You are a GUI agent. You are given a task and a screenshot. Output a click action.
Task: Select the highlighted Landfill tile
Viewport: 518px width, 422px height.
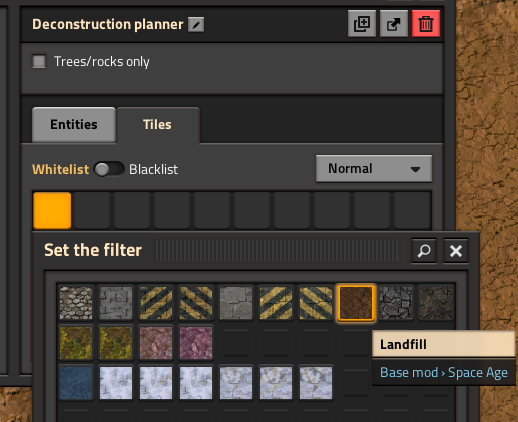pyautogui.click(x=356, y=303)
